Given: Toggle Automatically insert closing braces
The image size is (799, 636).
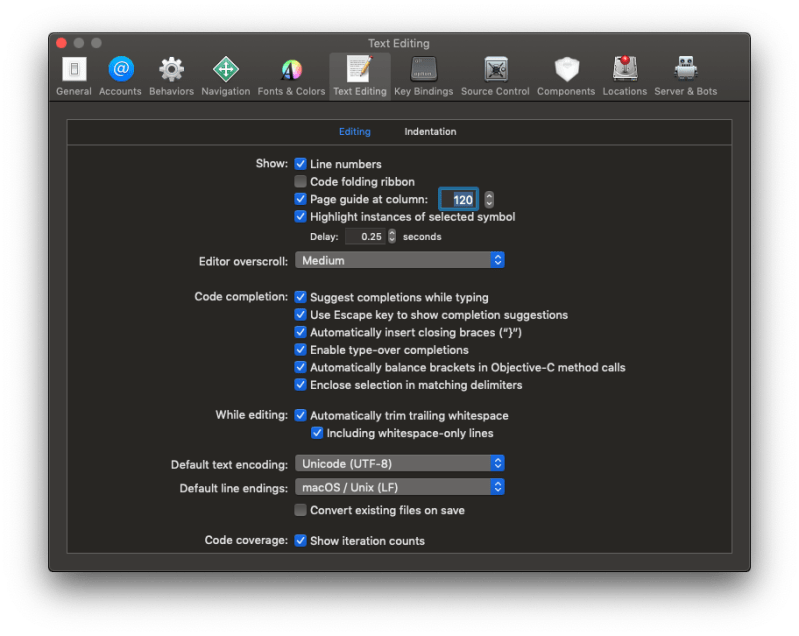Looking at the screenshot, I should point(301,332).
